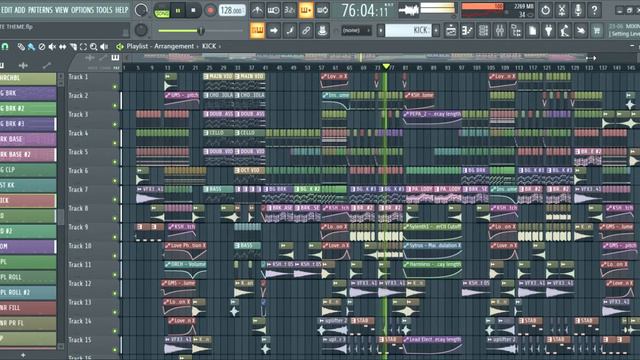Click the stamp-shaped toolbar icon

pos(322,30)
